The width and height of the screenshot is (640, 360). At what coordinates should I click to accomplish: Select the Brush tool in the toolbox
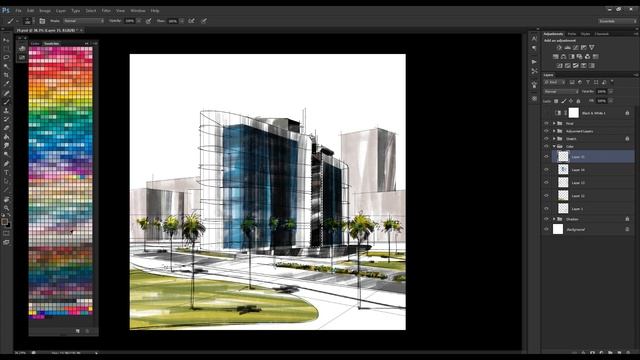[x=6, y=102]
